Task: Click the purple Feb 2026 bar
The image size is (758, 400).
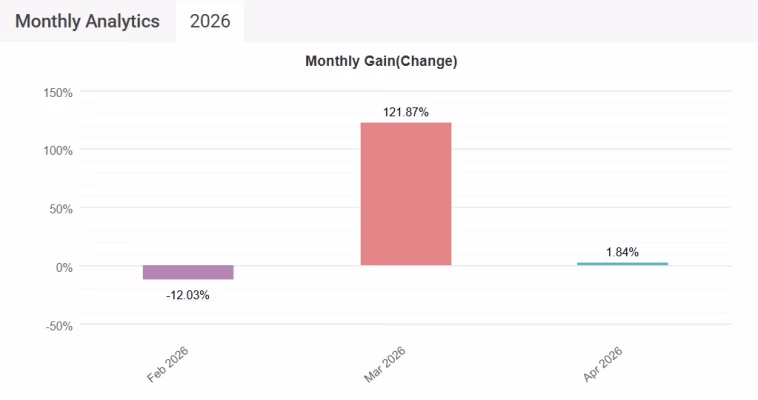Action: [x=188, y=272]
